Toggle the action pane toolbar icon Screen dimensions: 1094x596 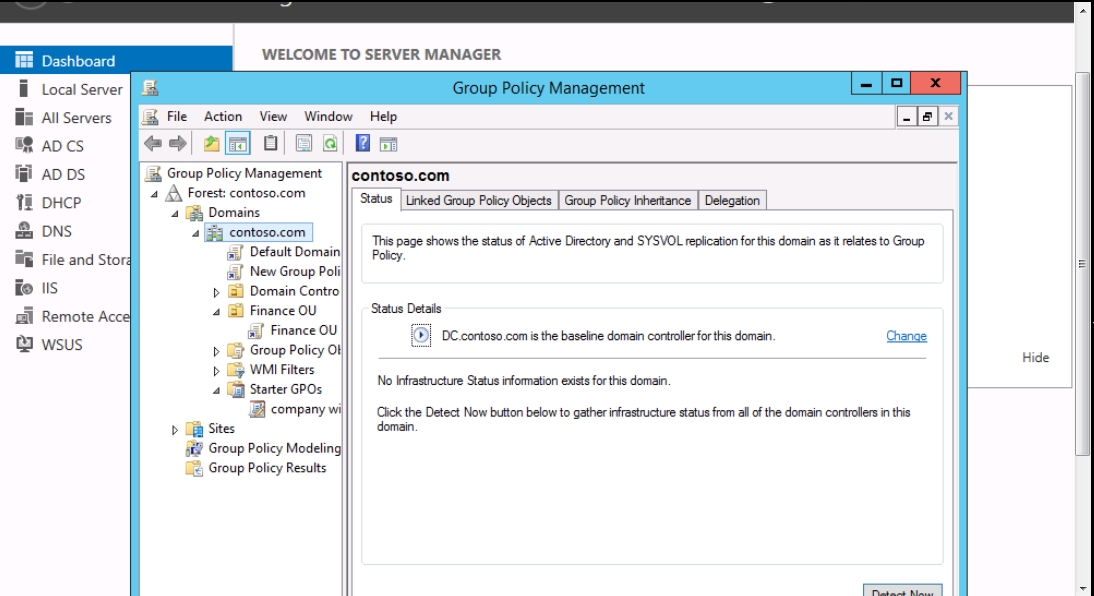389,144
